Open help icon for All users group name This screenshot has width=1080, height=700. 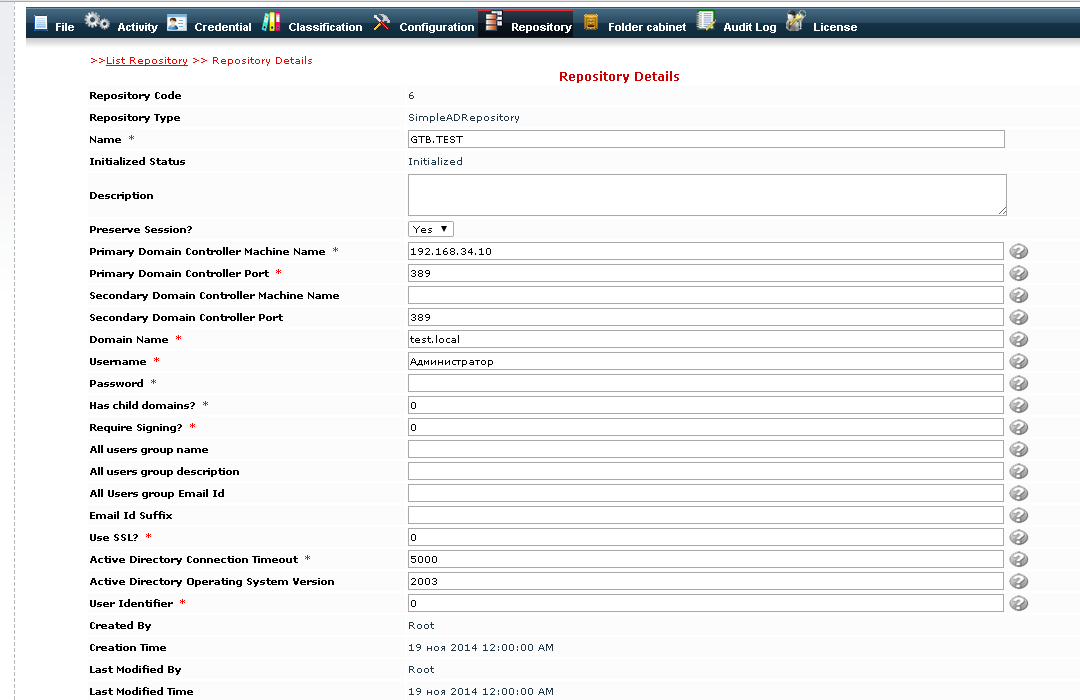click(1019, 450)
